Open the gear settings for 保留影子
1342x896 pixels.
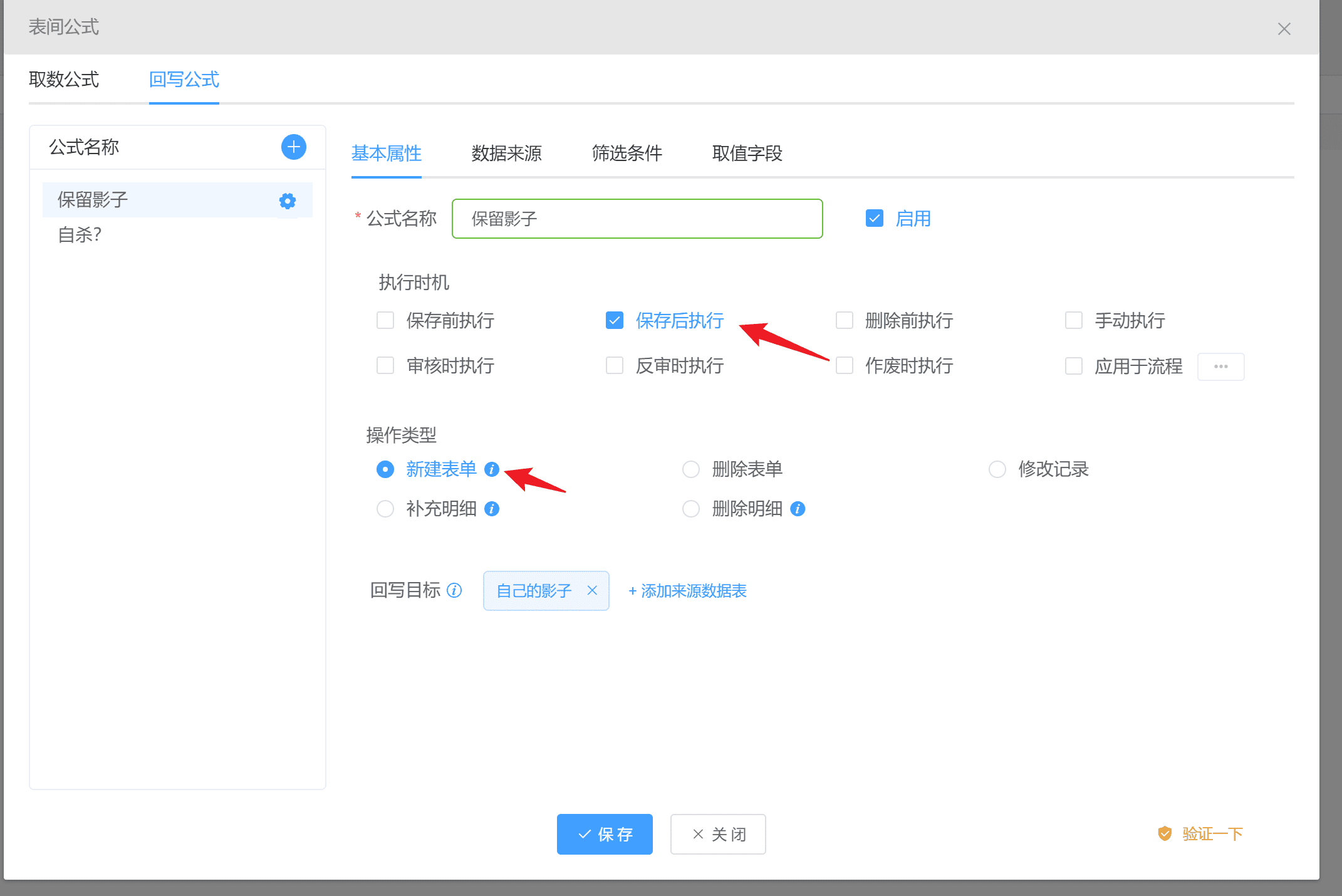(288, 201)
